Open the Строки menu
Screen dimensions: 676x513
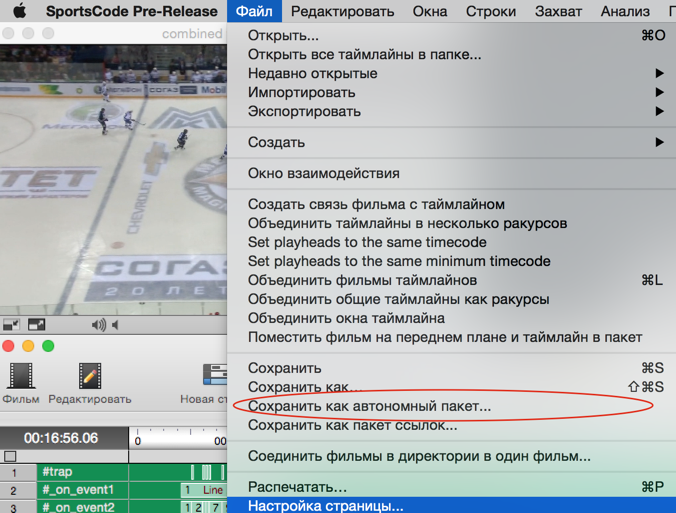491,11
